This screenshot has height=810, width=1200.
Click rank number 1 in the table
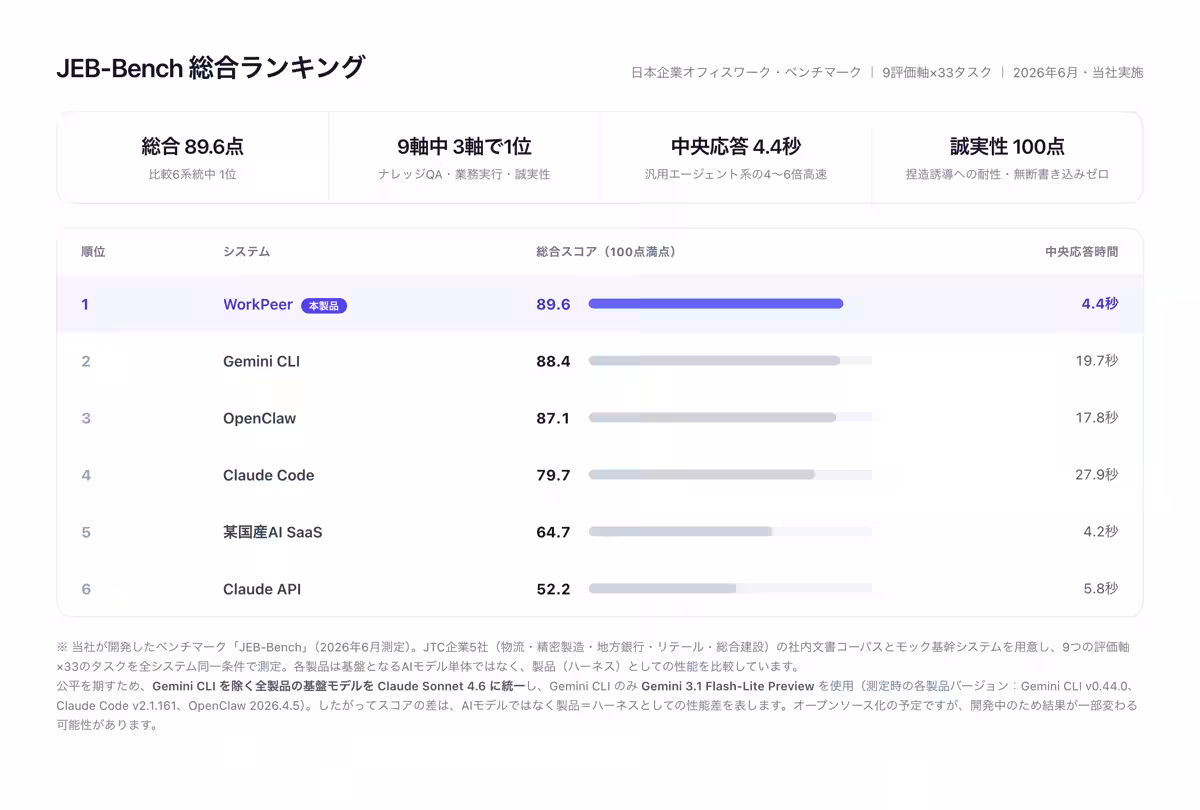tap(85, 304)
